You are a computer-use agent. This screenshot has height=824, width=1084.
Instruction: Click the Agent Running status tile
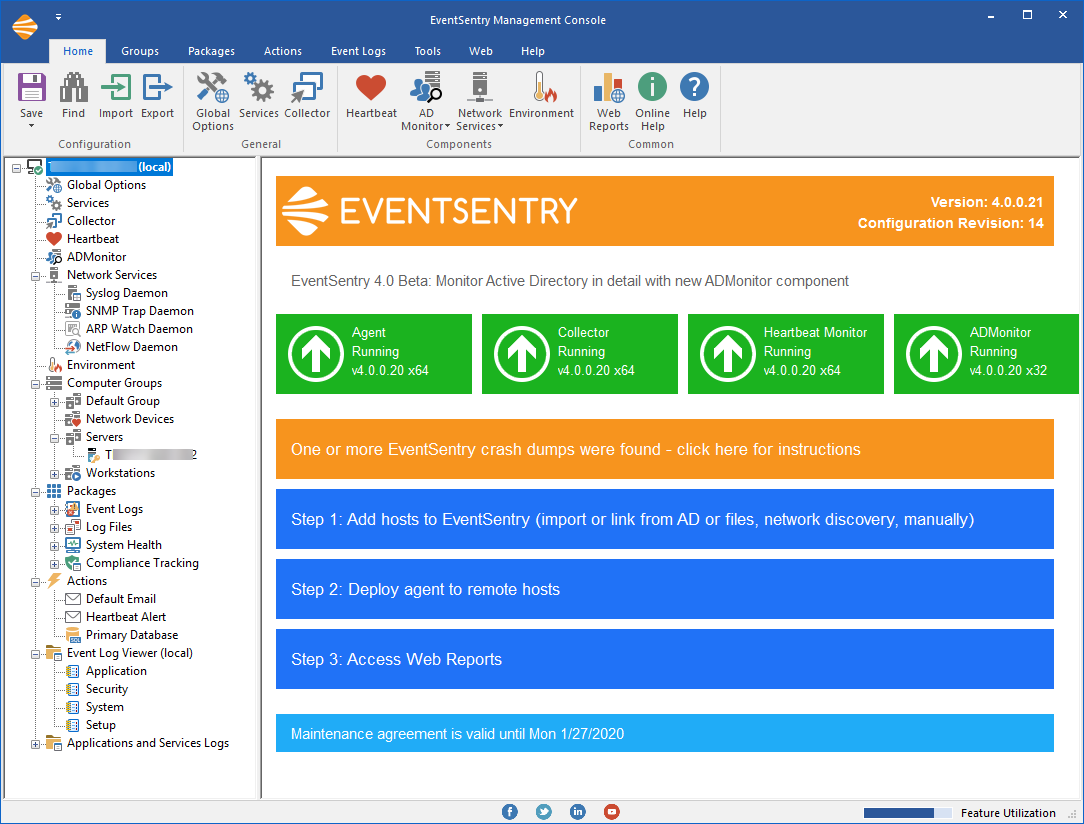[x=374, y=354]
